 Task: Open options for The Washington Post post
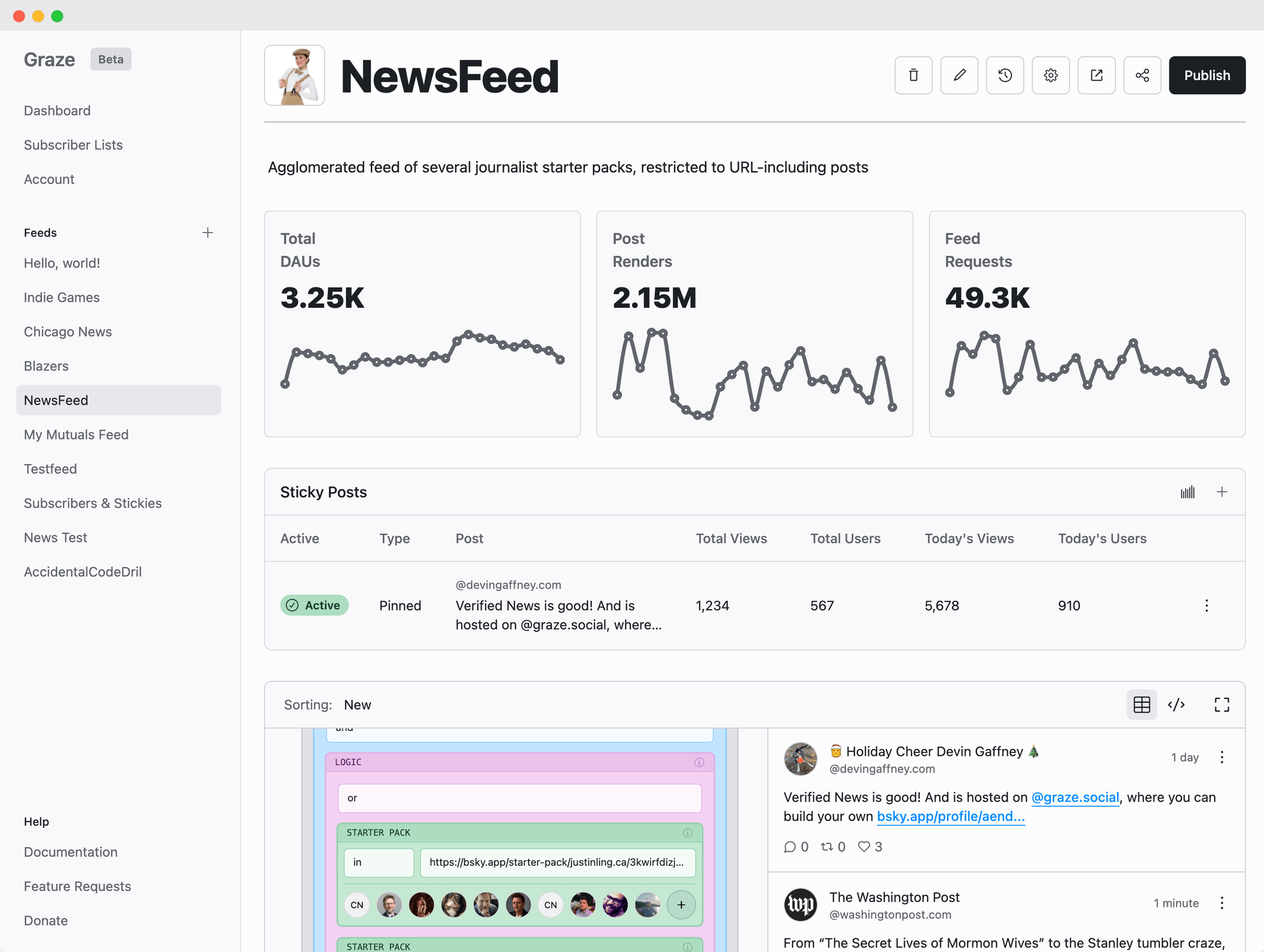click(1221, 903)
